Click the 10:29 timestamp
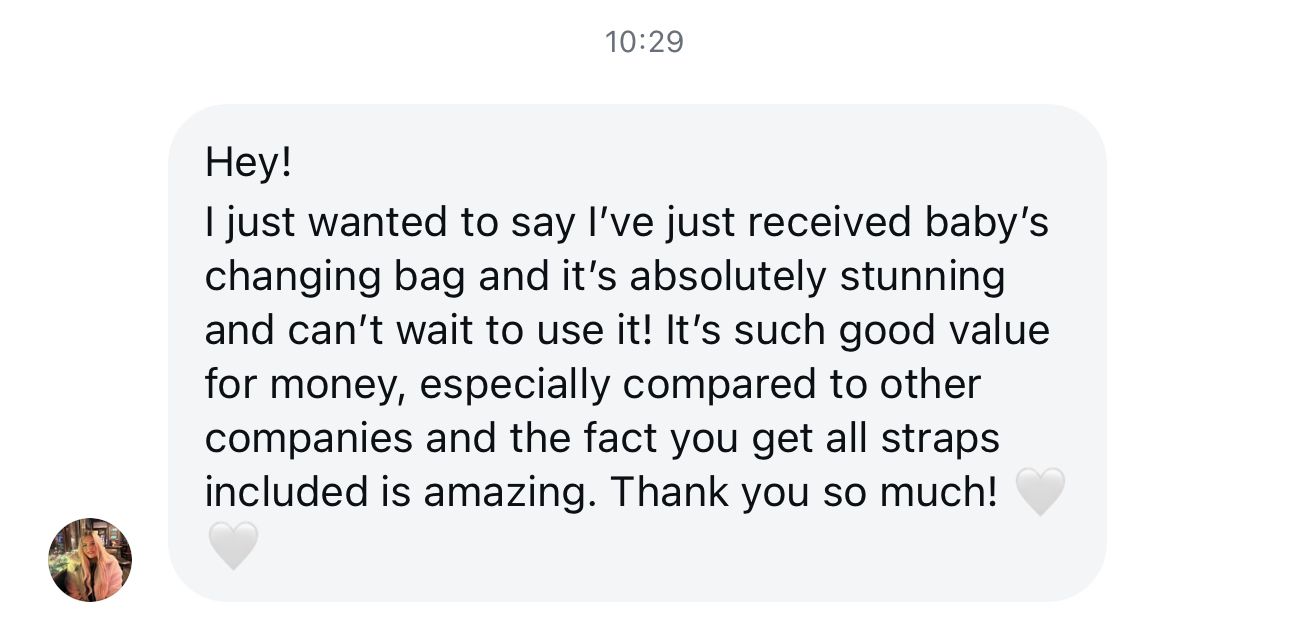The image size is (1290, 640). (x=644, y=42)
